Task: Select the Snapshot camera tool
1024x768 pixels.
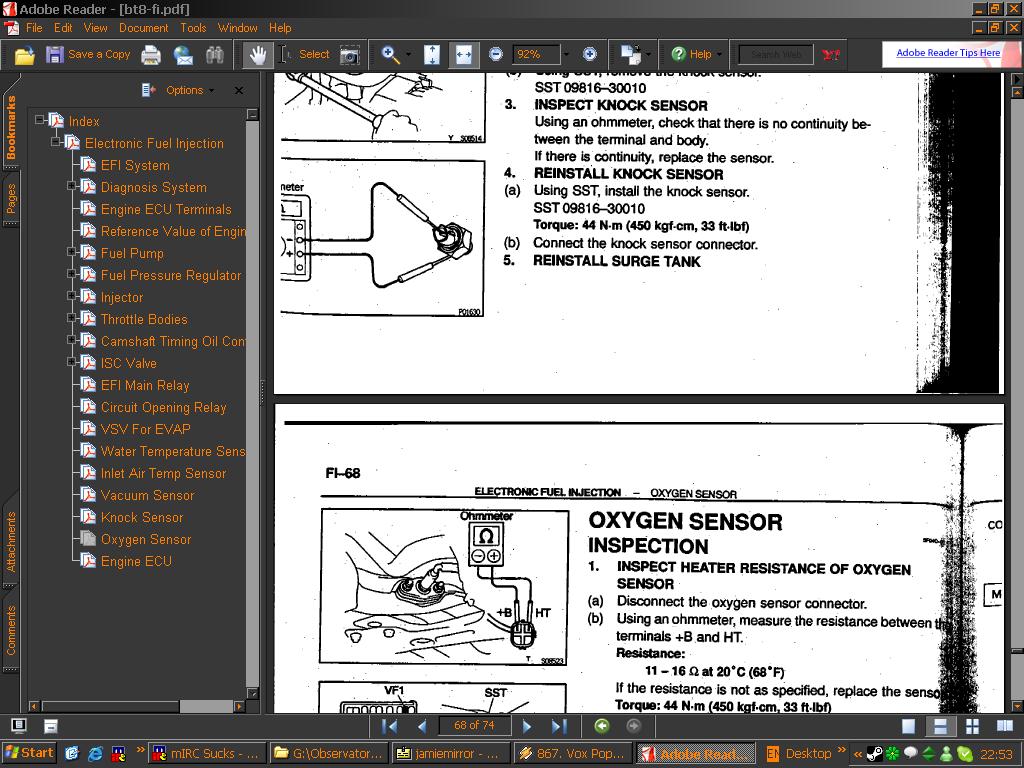Action: coord(350,55)
